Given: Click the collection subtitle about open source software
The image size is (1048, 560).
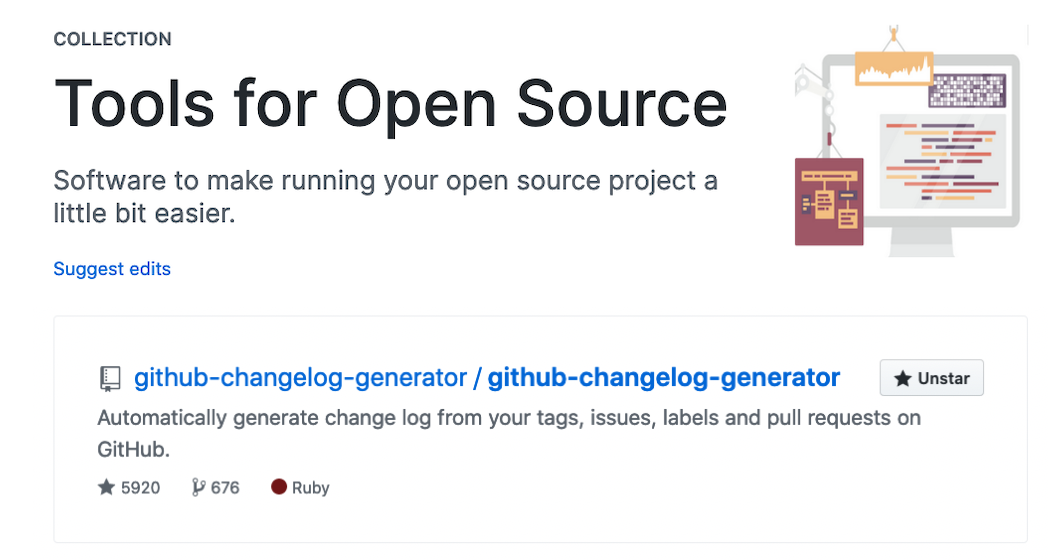Looking at the screenshot, I should click(x=385, y=197).
